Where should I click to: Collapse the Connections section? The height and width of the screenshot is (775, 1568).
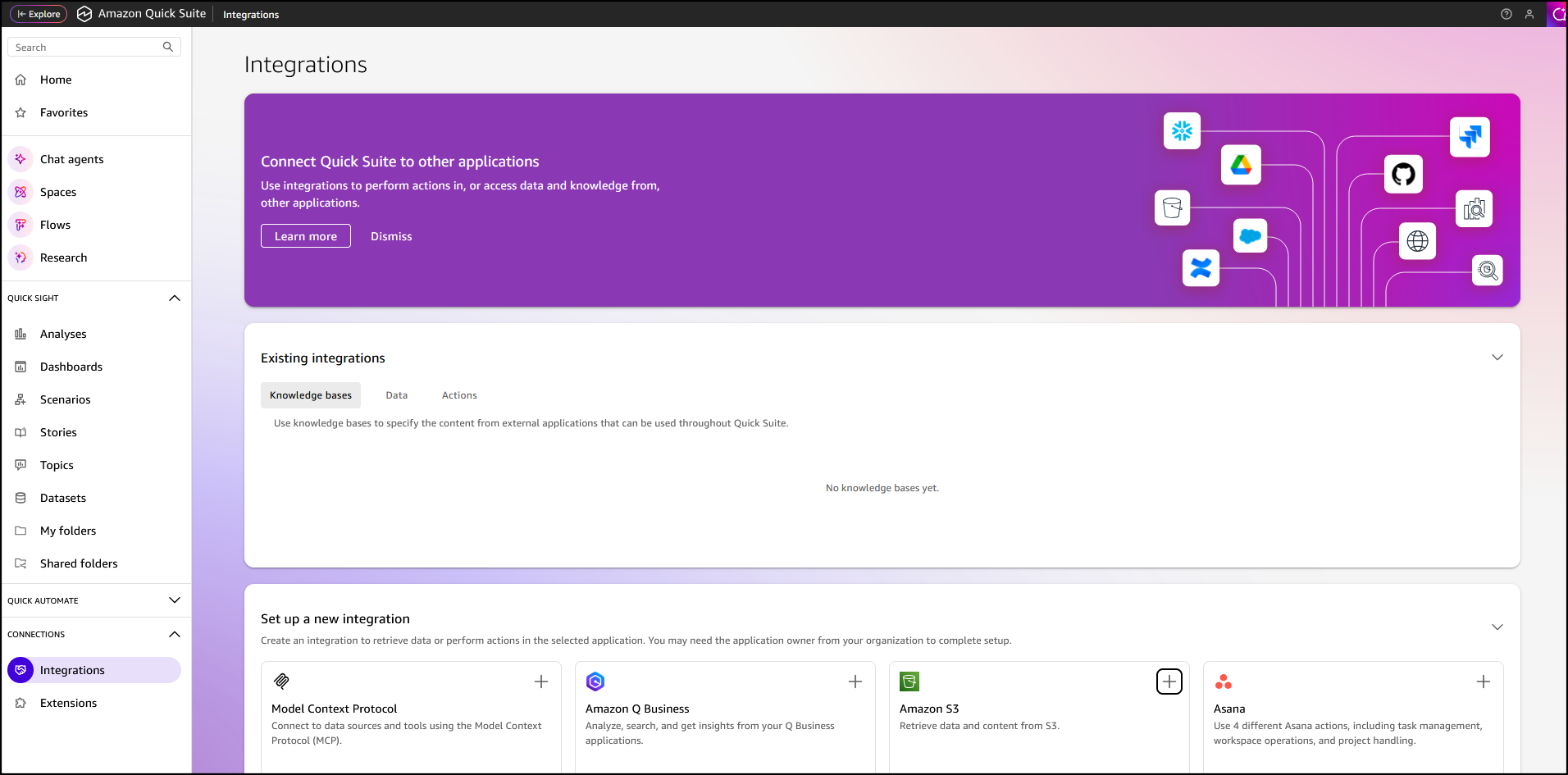[175, 634]
